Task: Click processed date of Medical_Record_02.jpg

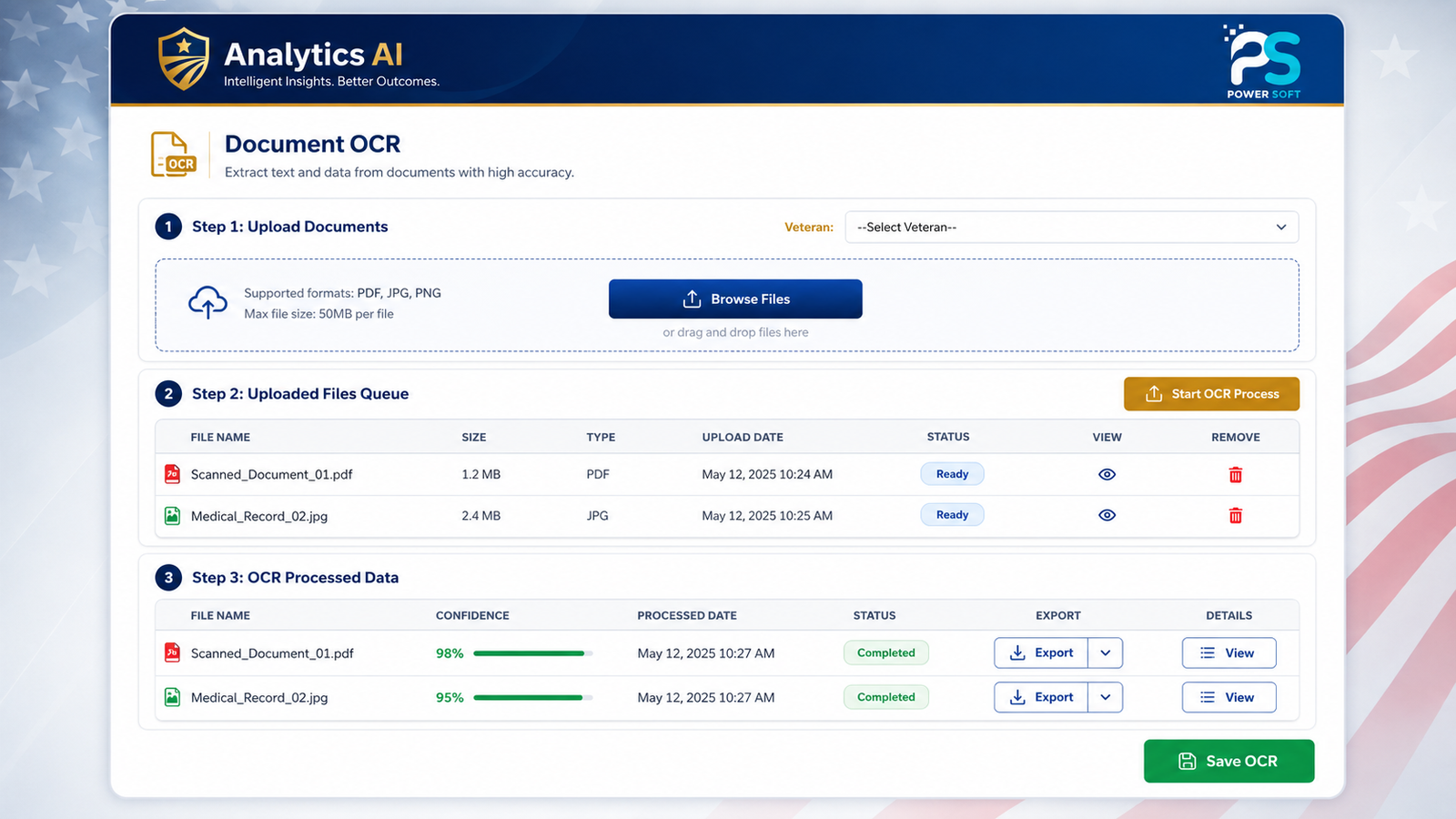Action: click(x=706, y=698)
